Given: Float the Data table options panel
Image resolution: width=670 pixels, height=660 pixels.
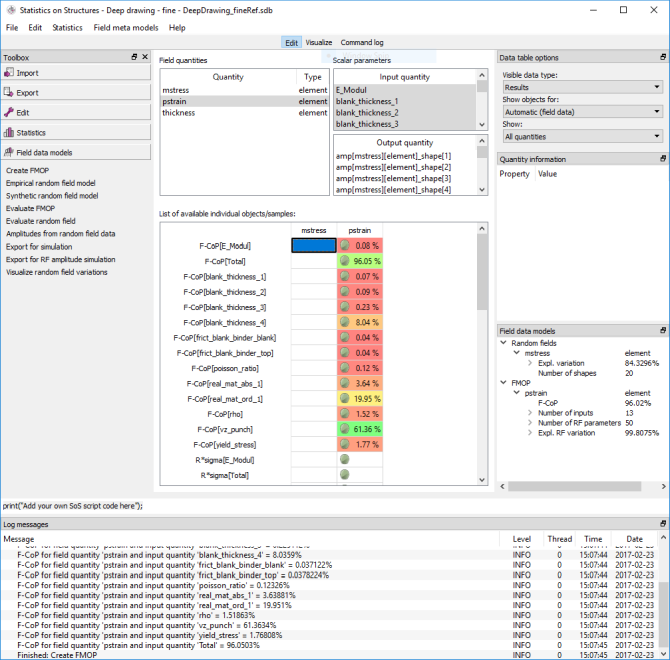Looking at the screenshot, I should [x=662, y=58].
